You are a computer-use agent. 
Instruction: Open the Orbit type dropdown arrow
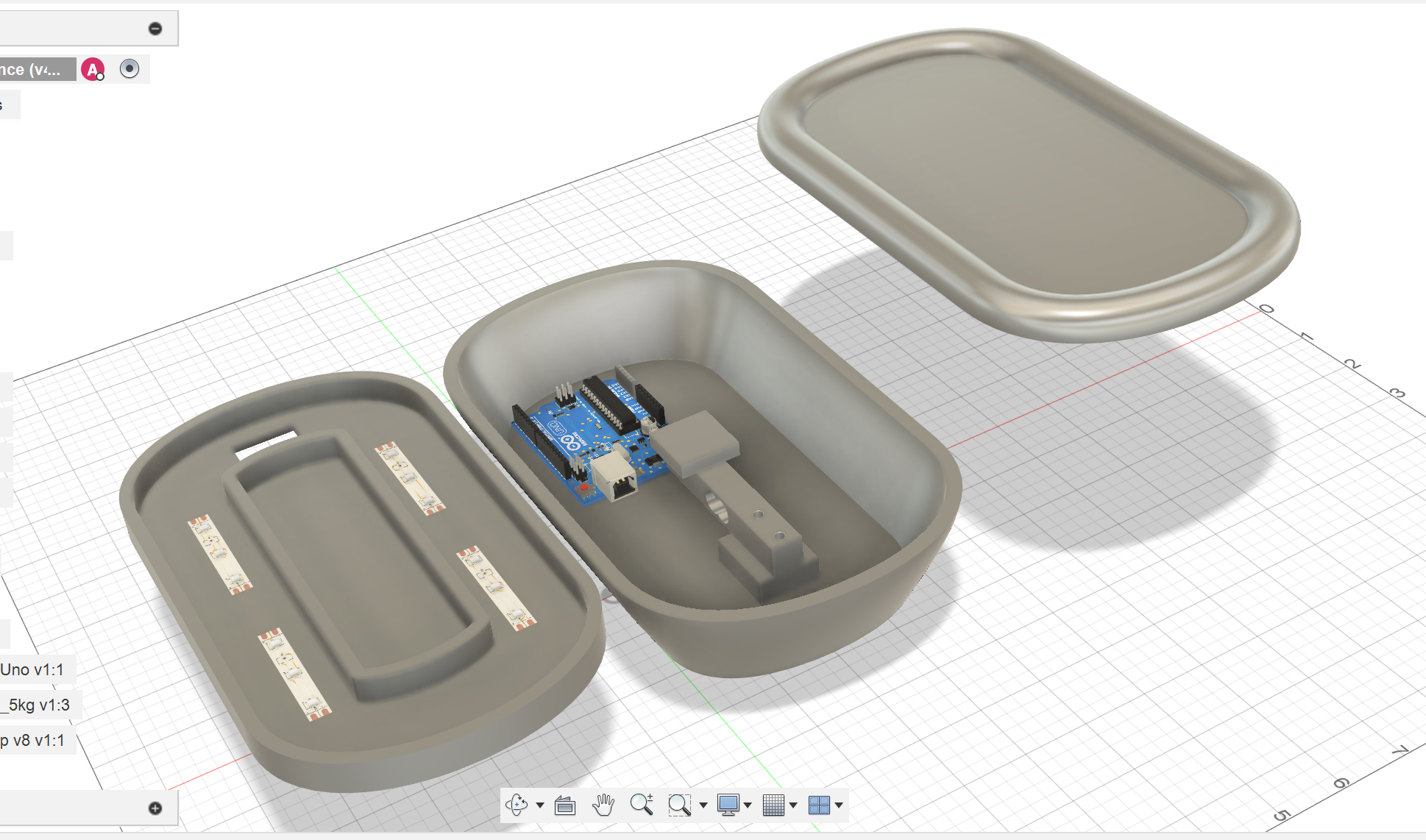point(540,805)
